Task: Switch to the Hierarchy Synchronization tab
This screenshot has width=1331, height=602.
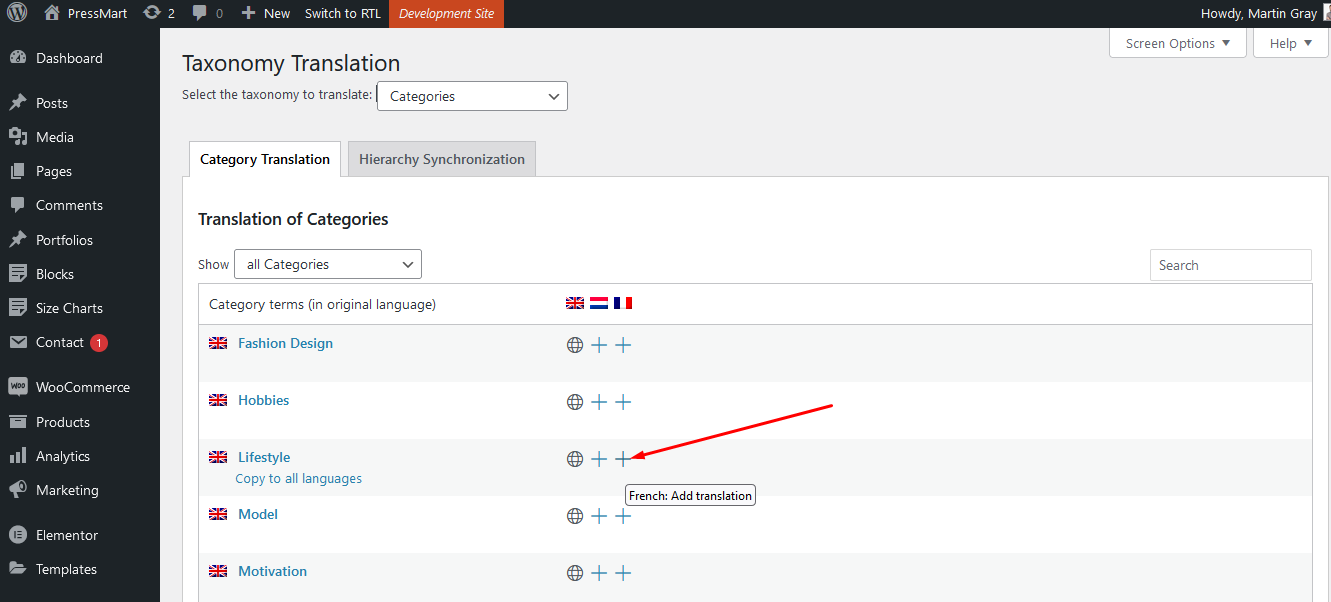Action: click(x=441, y=159)
